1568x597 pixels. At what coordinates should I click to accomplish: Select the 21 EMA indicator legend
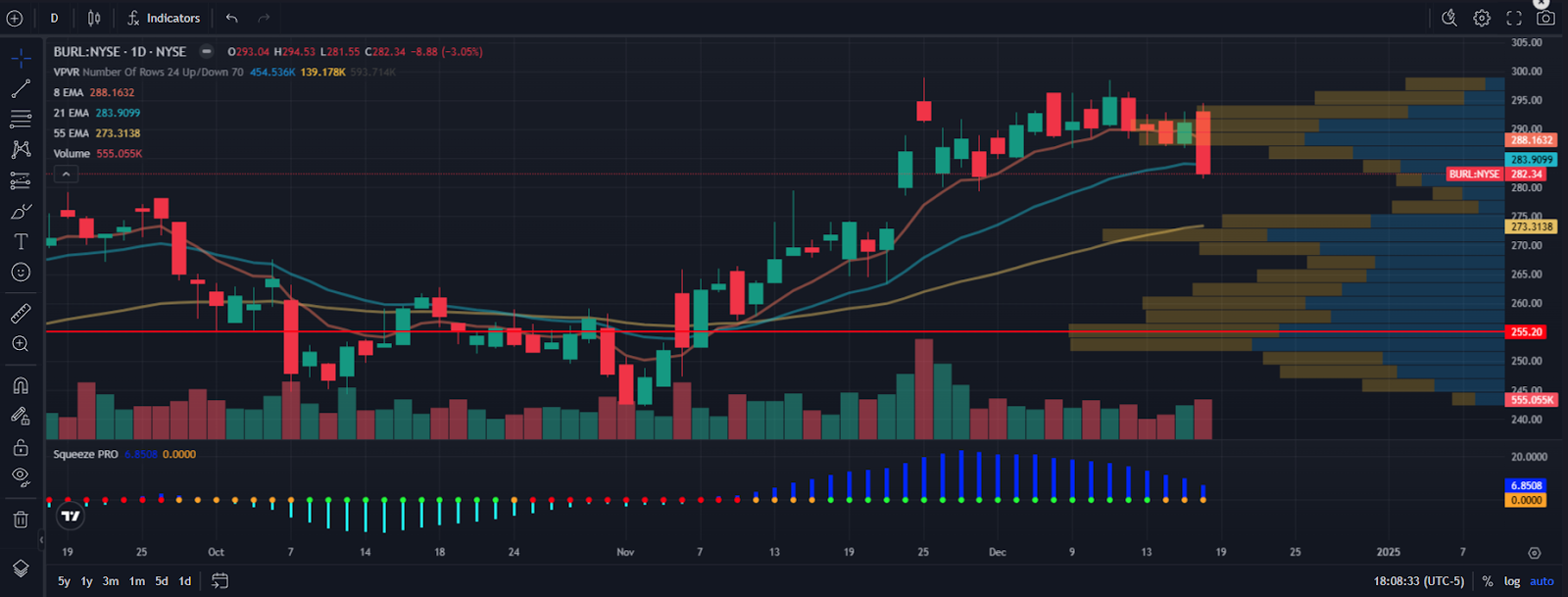71,113
